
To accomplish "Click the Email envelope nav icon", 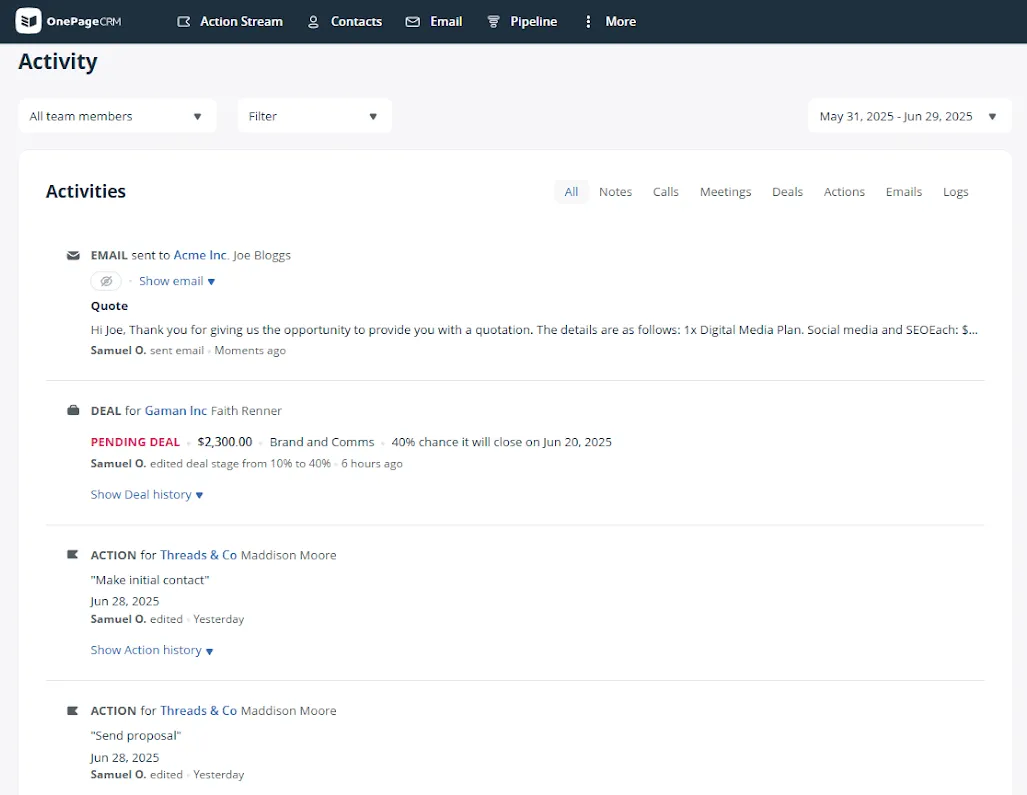I will [x=413, y=22].
